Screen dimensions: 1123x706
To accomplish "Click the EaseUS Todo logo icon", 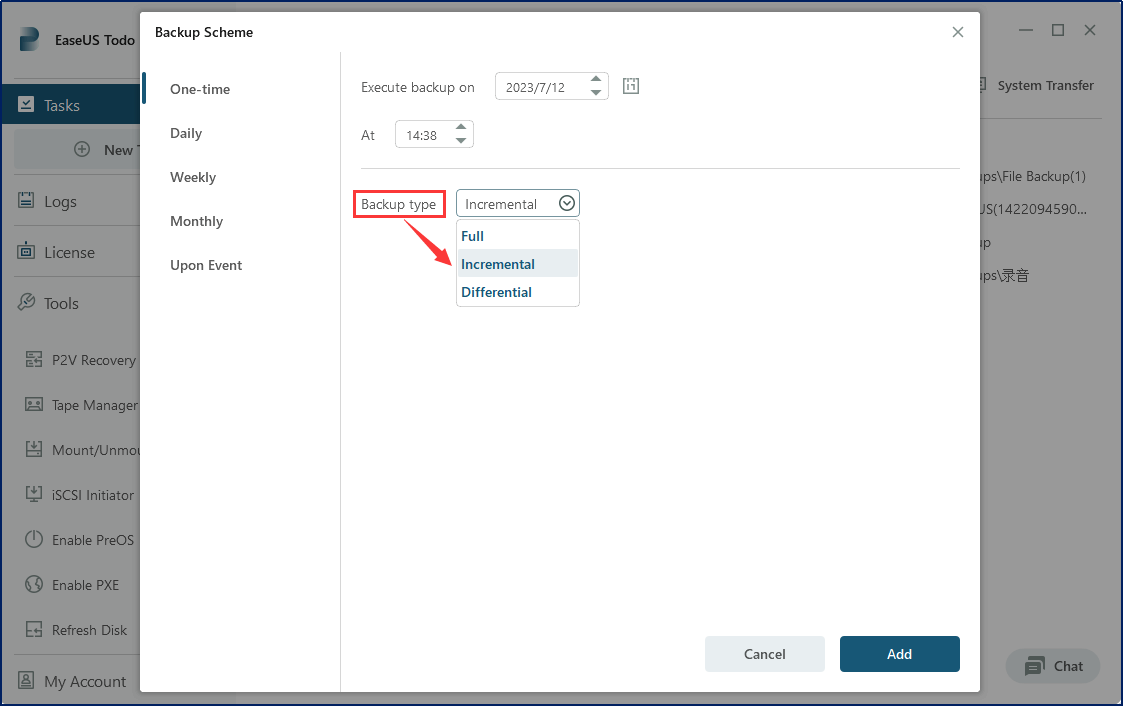I will (x=29, y=39).
